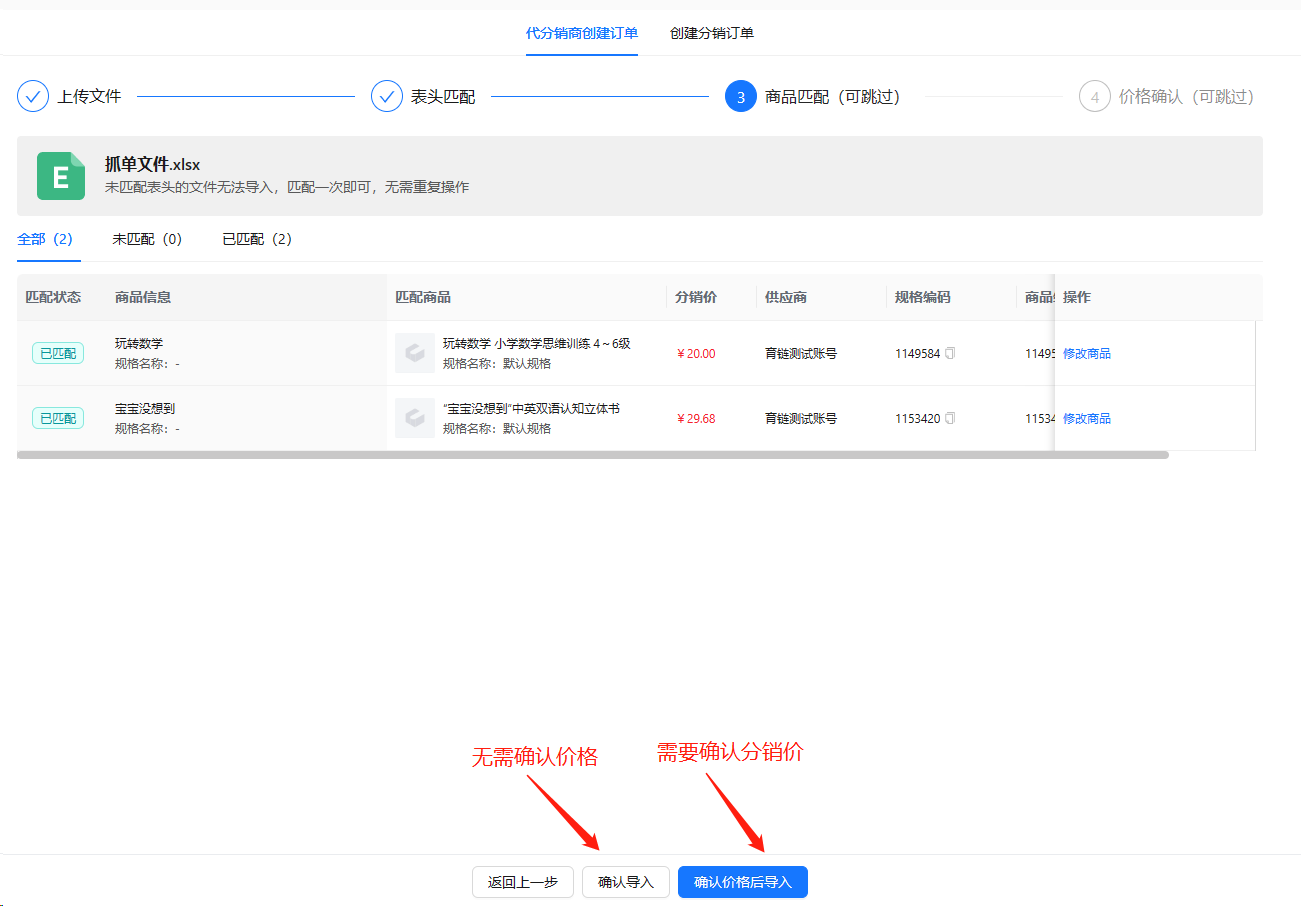This screenshot has height=906, width=1301.
Task: Click the 供应商 column header
Action: coord(786,297)
